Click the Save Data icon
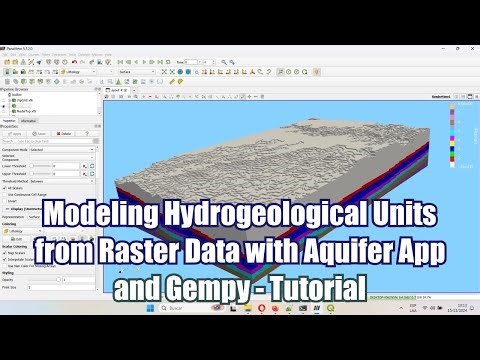Viewport: 480px width, 360px height. pyautogui.click(x=23, y=62)
